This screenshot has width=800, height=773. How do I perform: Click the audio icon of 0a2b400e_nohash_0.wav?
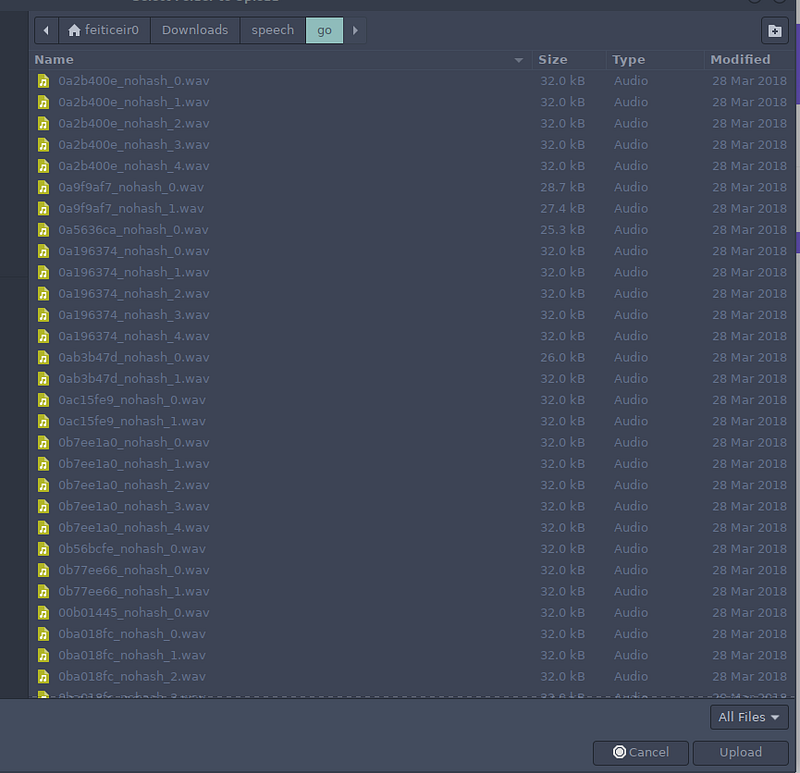coord(43,81)
